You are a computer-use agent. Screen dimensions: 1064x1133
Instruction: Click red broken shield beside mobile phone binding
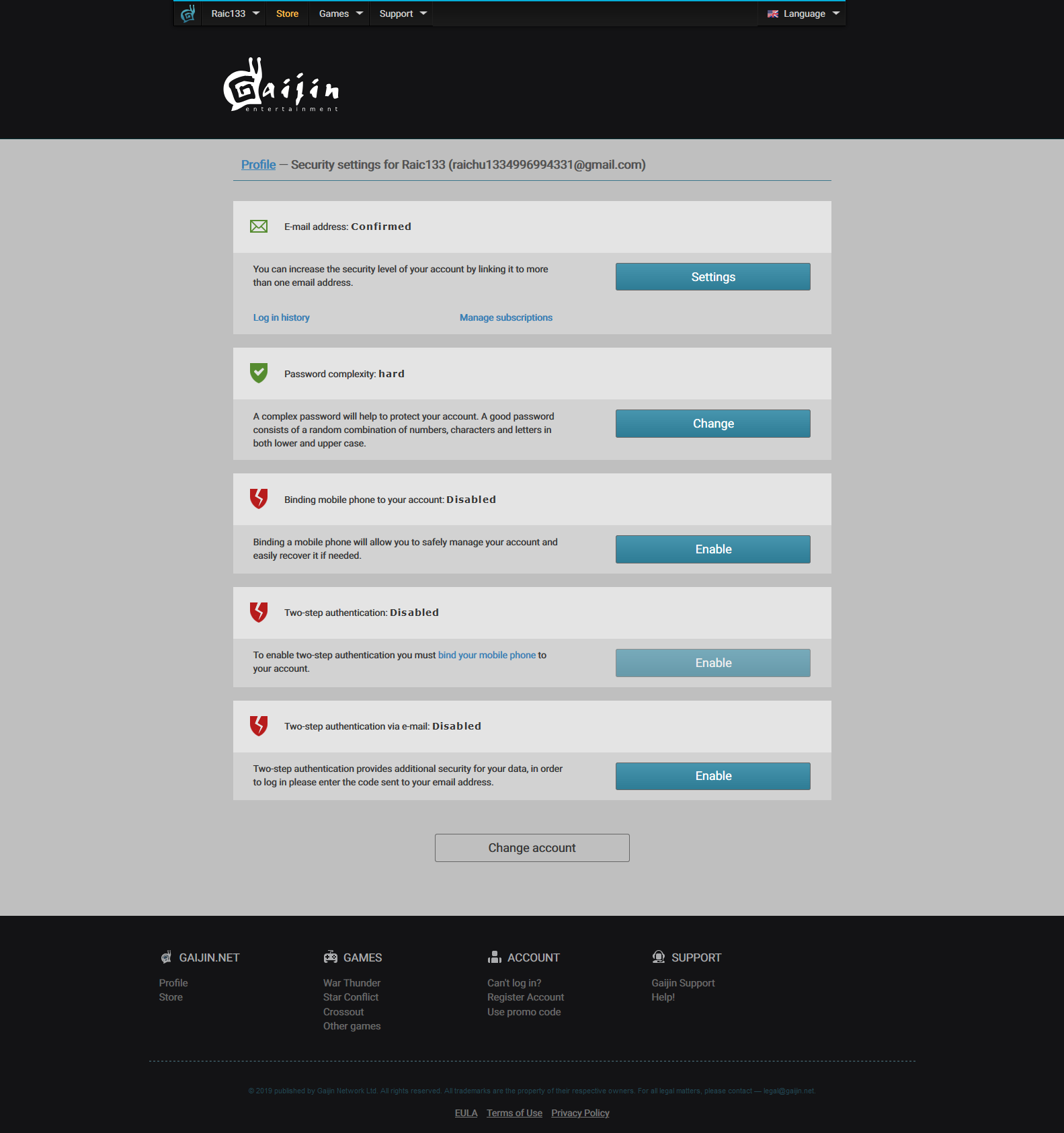point(259,499)
